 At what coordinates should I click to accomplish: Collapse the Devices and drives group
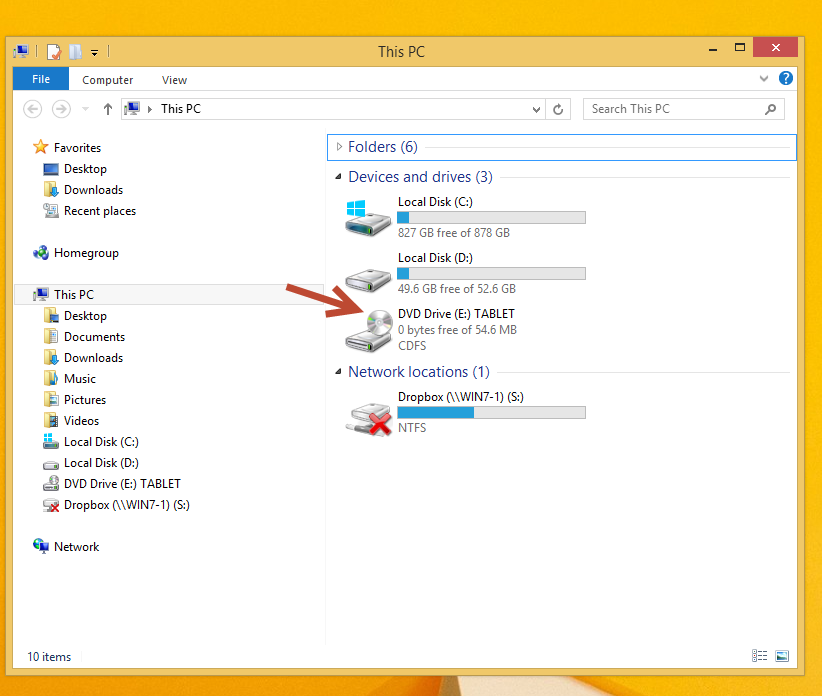(x=338, y=177)
